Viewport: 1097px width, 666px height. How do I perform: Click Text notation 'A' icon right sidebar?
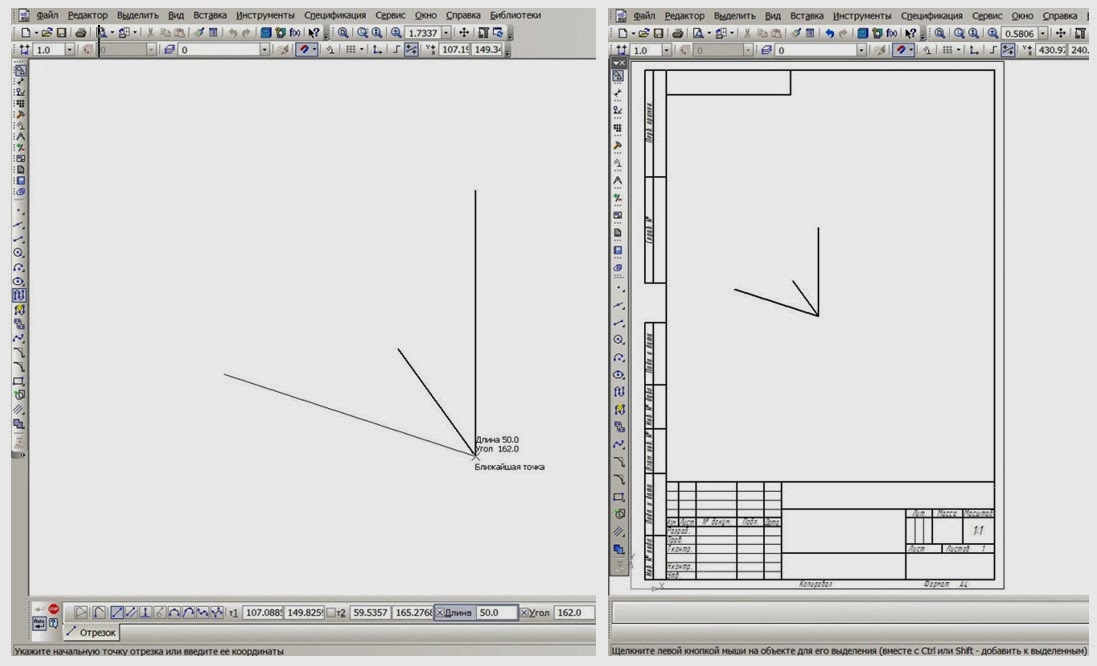tap(618, 180)
